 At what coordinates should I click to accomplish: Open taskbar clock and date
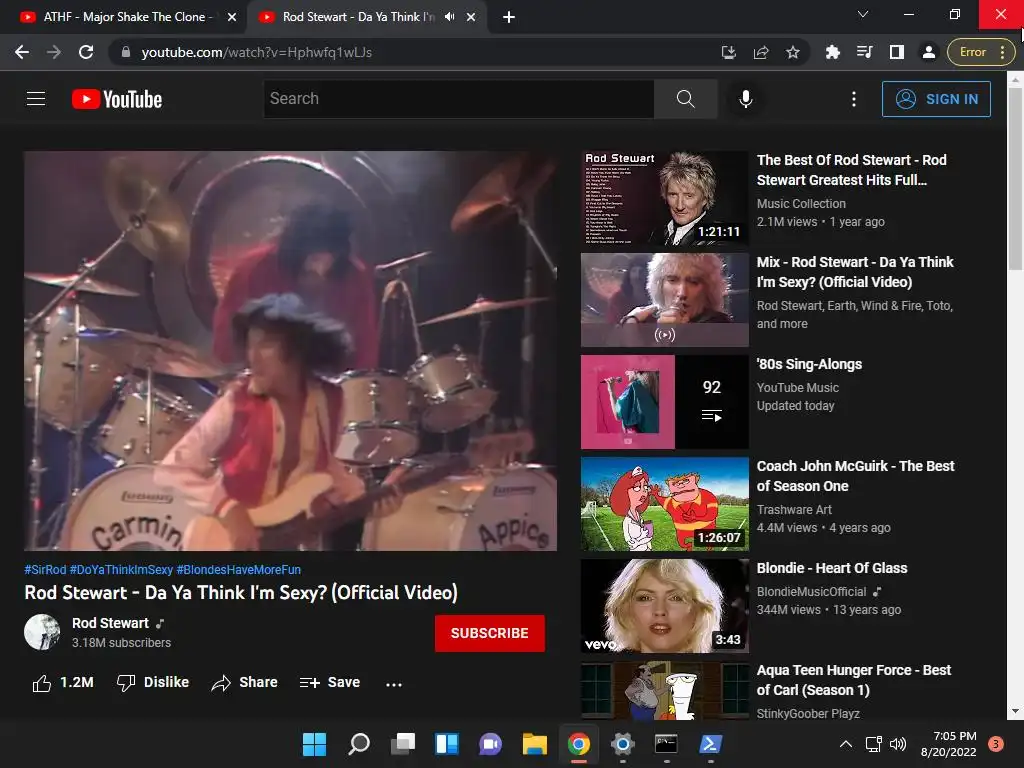[x=948, y=744]
